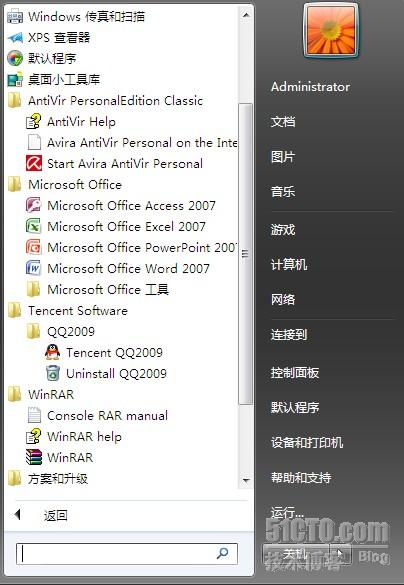
Task: Open 网络 from the right pane
Action: point(283,299)
